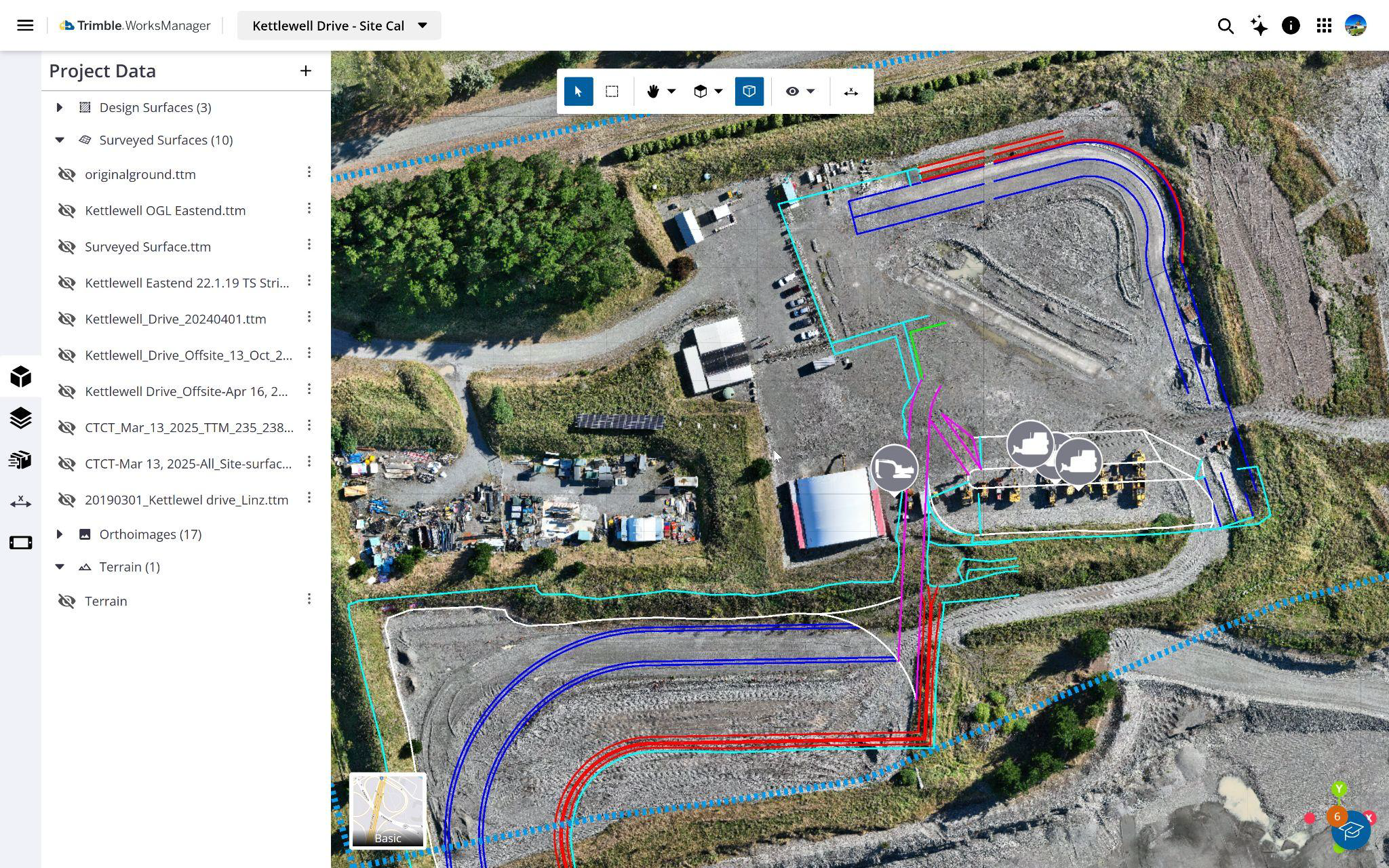Click the Basic basemap thumbnail
The image size is (1389, 868).
[x=387, y=810]
